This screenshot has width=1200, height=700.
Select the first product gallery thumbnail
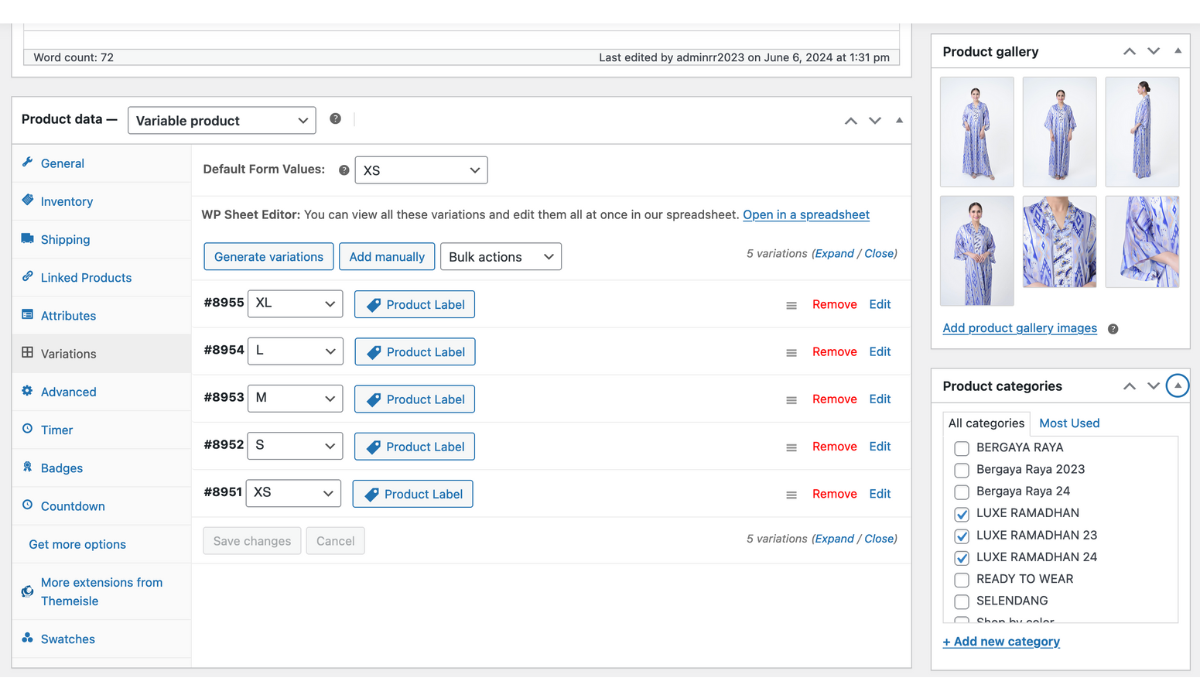[977, 132]
